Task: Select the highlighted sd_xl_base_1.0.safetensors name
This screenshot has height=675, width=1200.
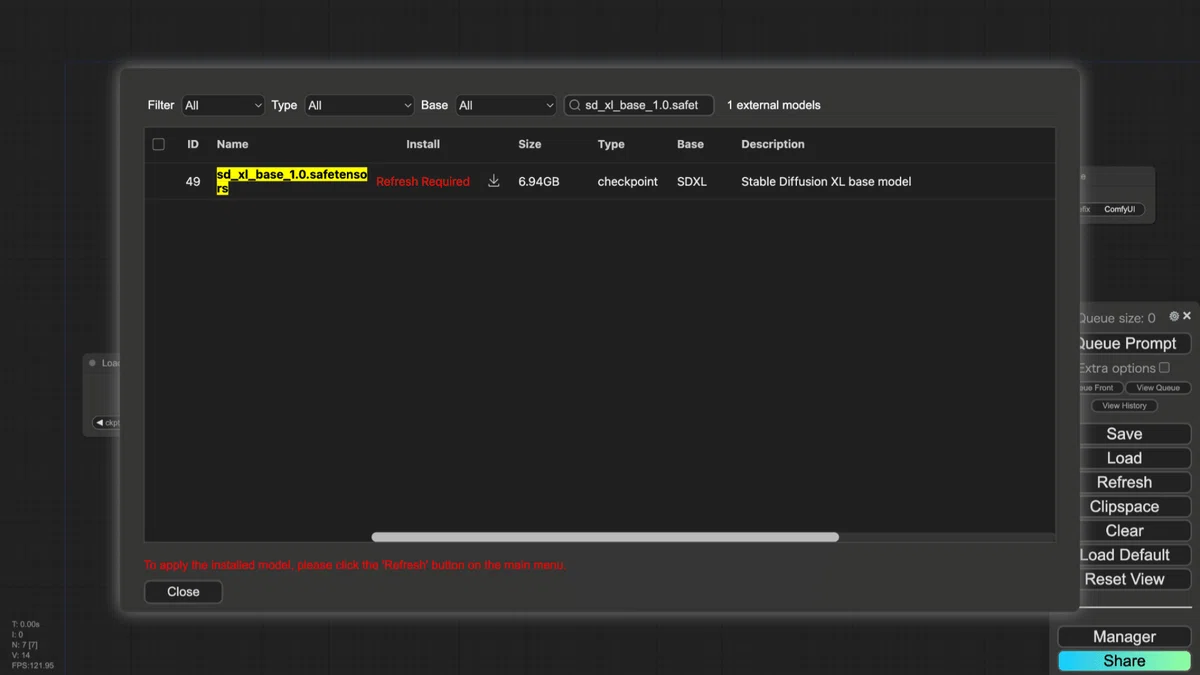Action: [292, 181]
